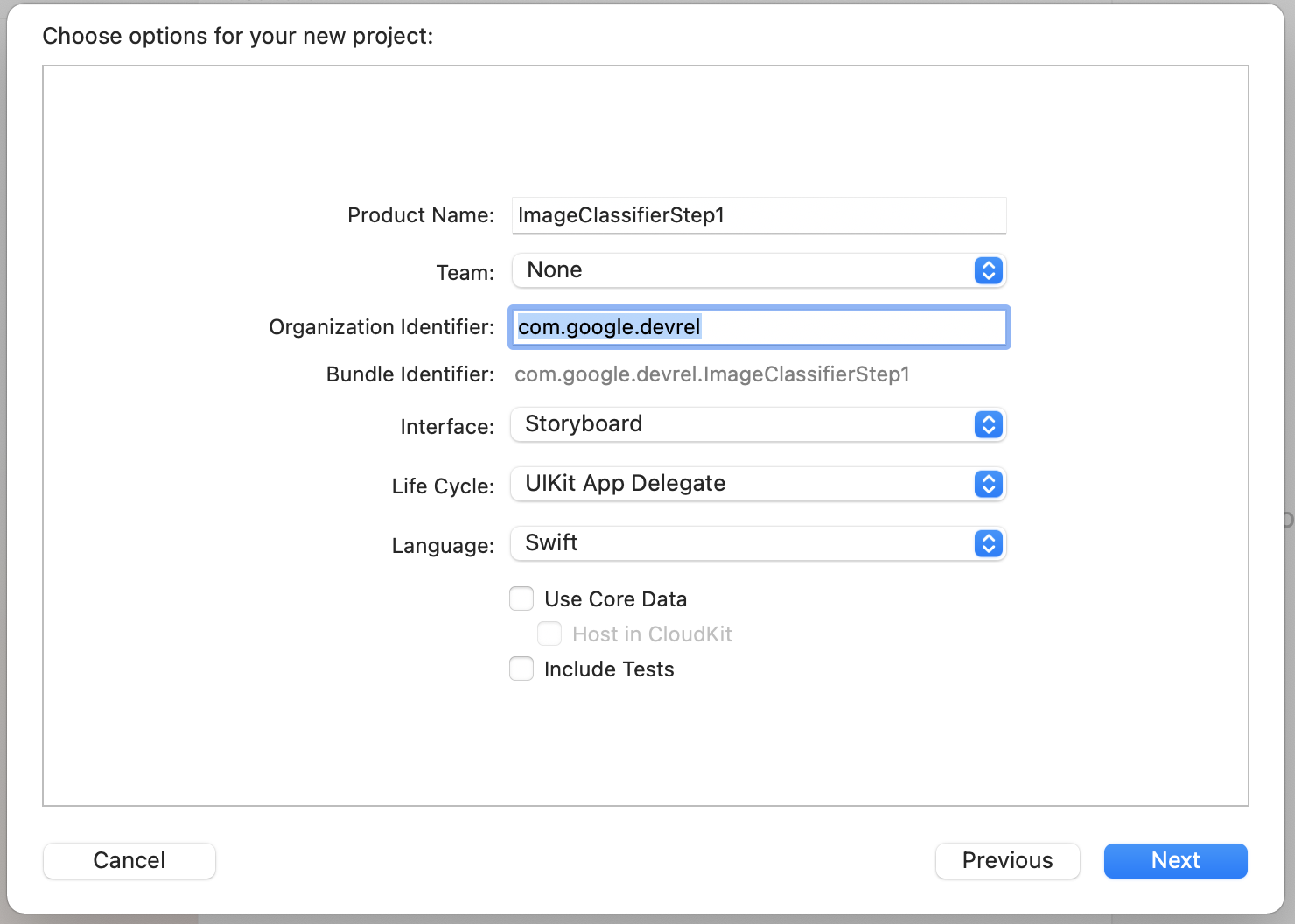Click the gray Bundle Identifier value text
Viewport: 1295px width, 924px height.
click(711, 374)
